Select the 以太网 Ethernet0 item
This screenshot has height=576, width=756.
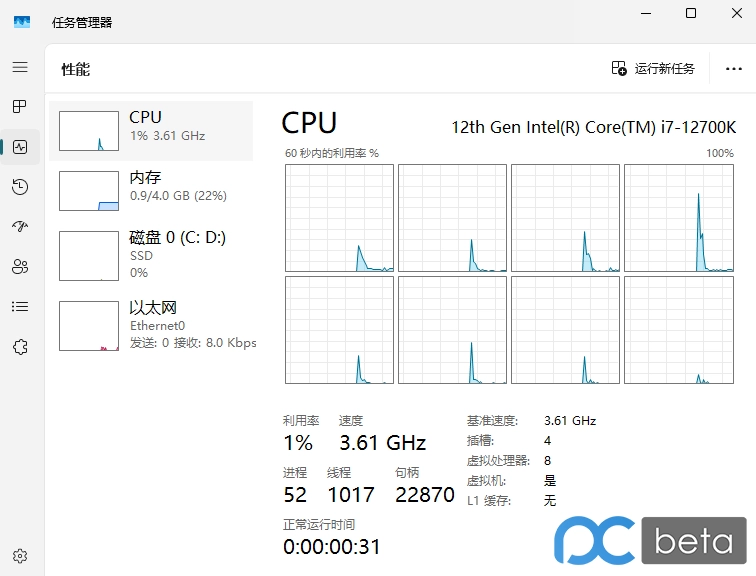(x=151, y=325)
